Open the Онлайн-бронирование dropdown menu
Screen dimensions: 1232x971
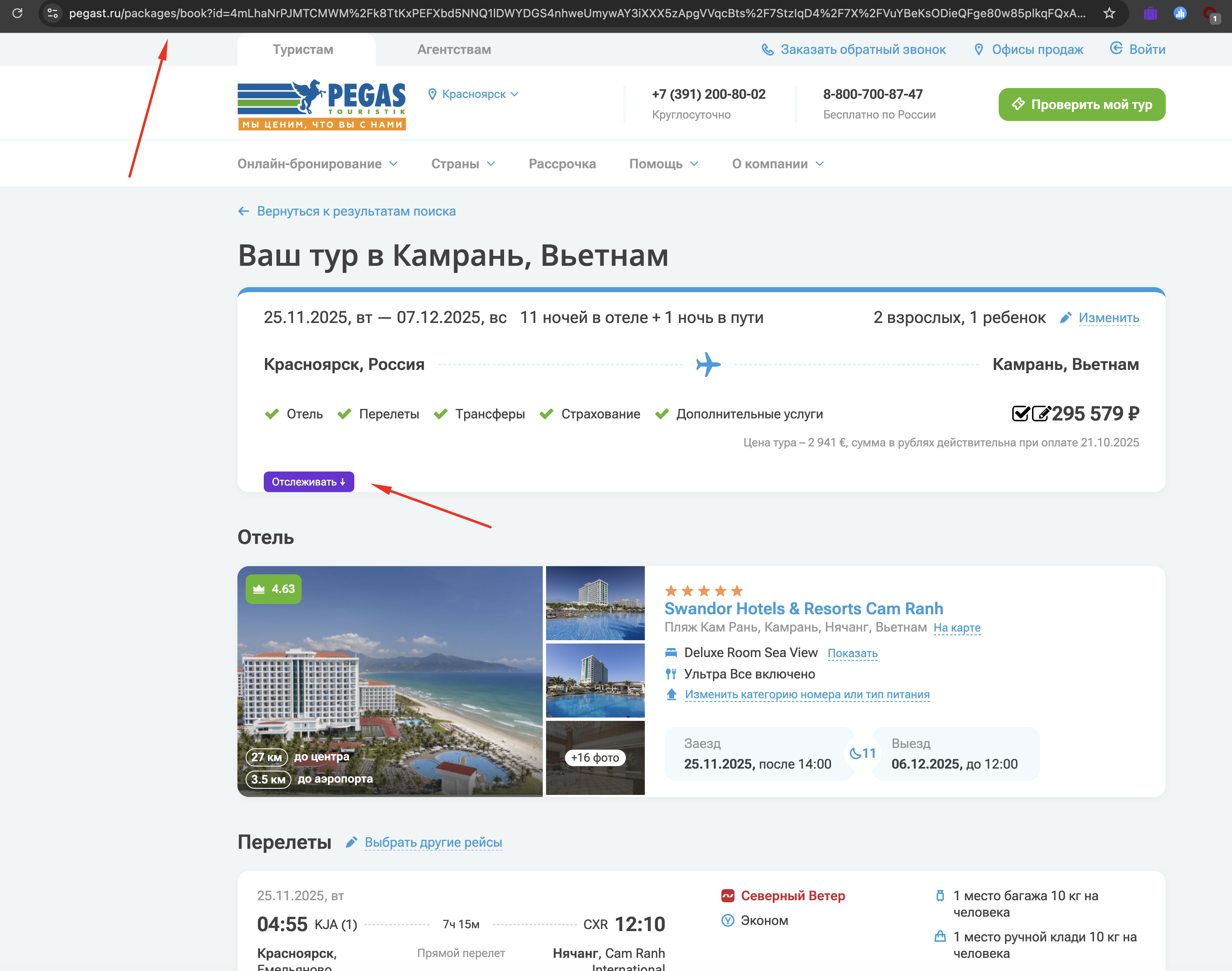pyautogui.click(x=317, y=164)
